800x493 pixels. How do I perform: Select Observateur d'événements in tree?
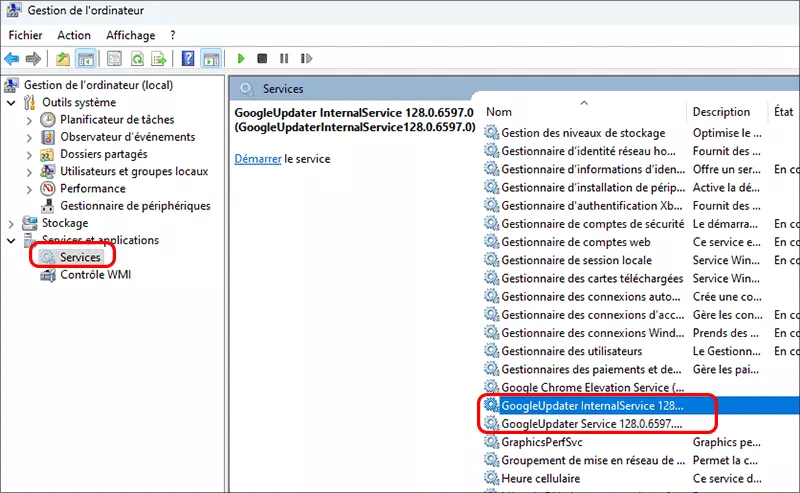click(128, 137)
